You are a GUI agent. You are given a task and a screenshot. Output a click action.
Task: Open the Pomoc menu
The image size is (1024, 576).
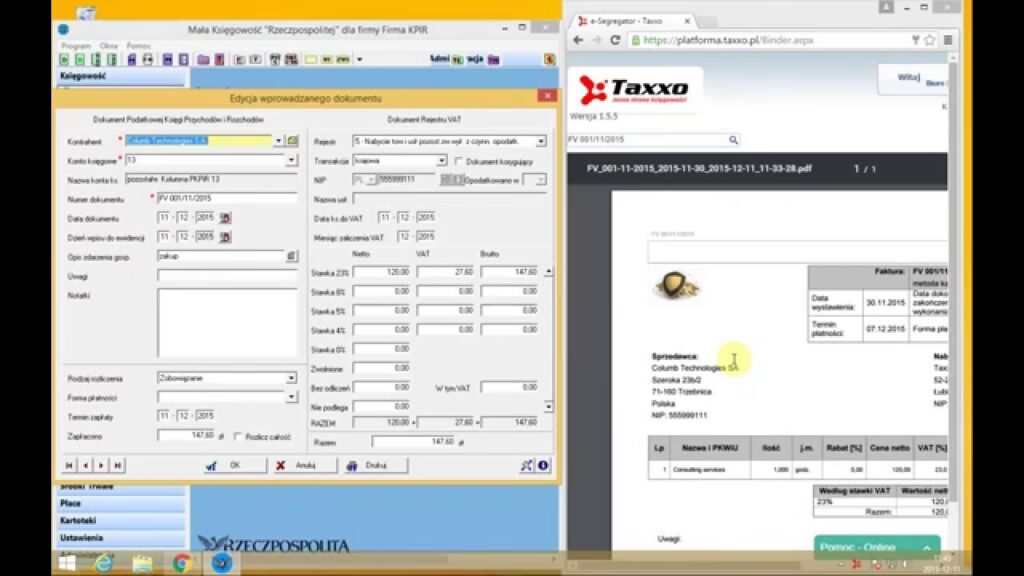pos(139,46)
